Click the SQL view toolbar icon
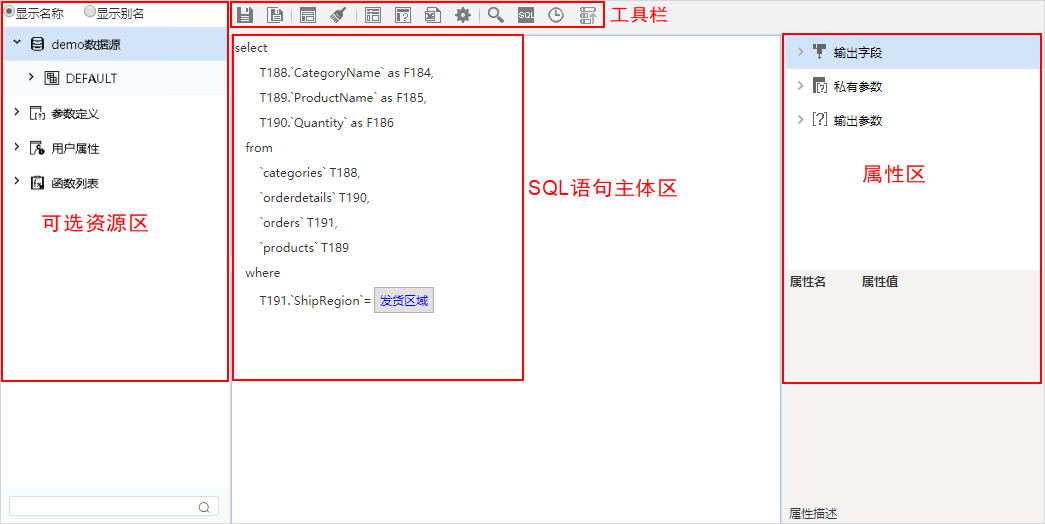Screen dimensions: 1045x524 (526, 15)
